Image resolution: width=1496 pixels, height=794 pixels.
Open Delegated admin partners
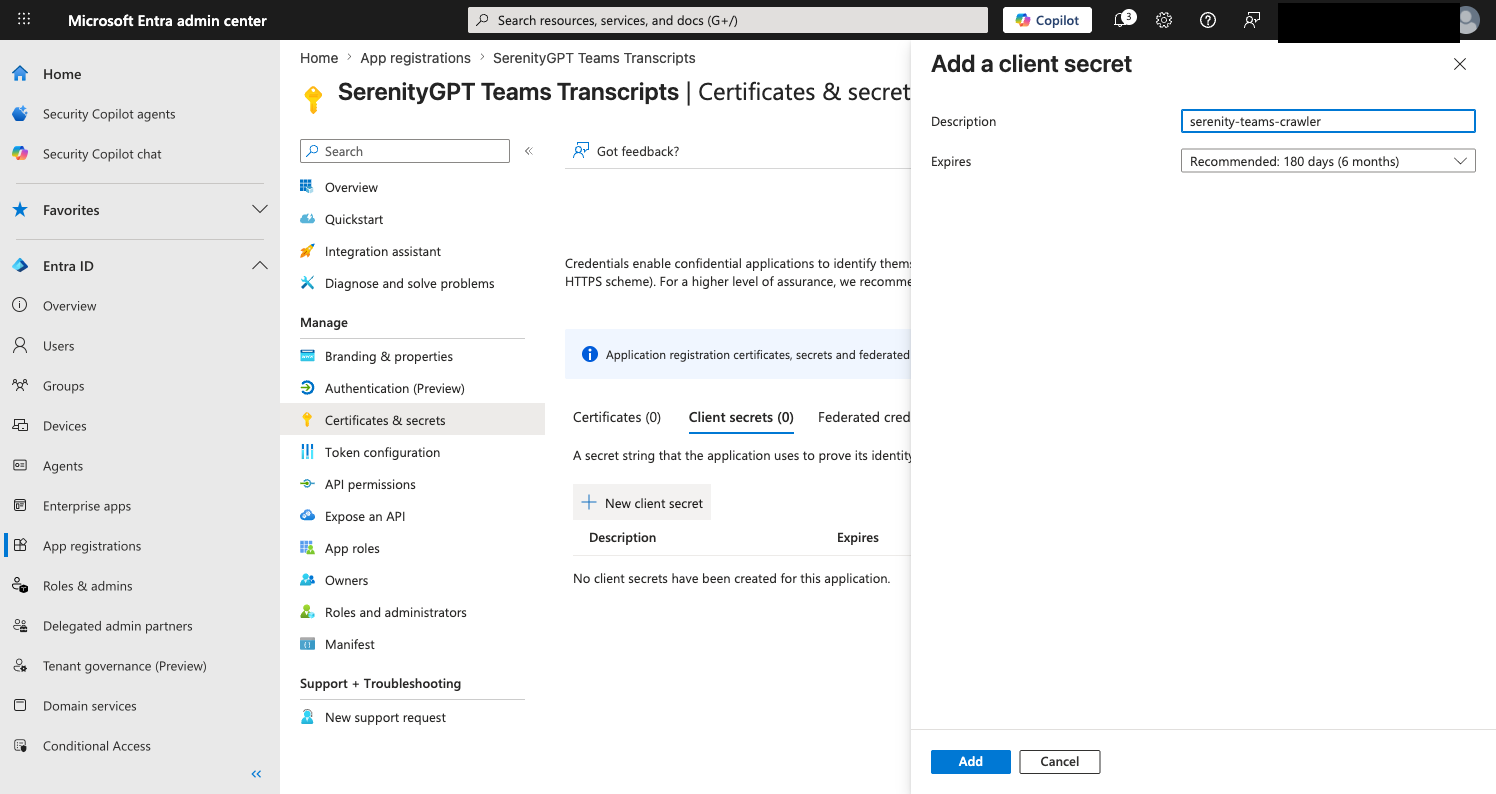tap(118, 626)
